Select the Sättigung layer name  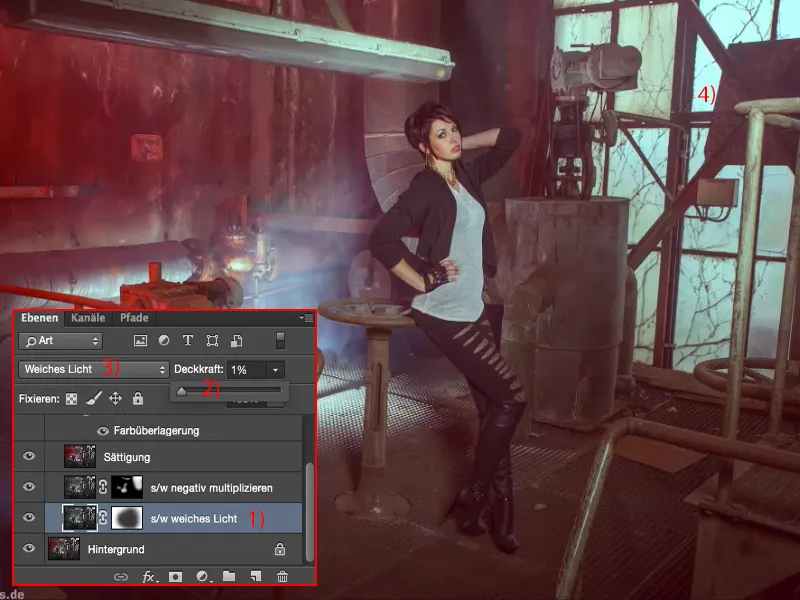pos(127,457)
